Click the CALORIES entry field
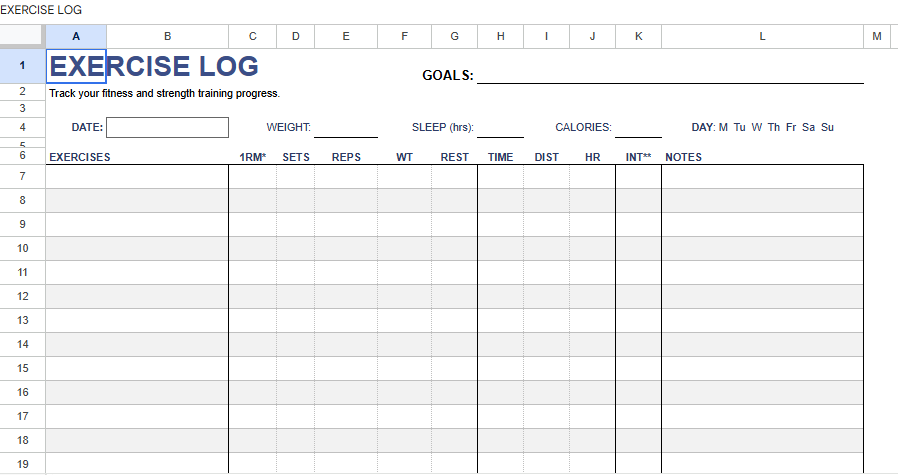Viewport: 898px width, 475px height. (x=638, y=128)
